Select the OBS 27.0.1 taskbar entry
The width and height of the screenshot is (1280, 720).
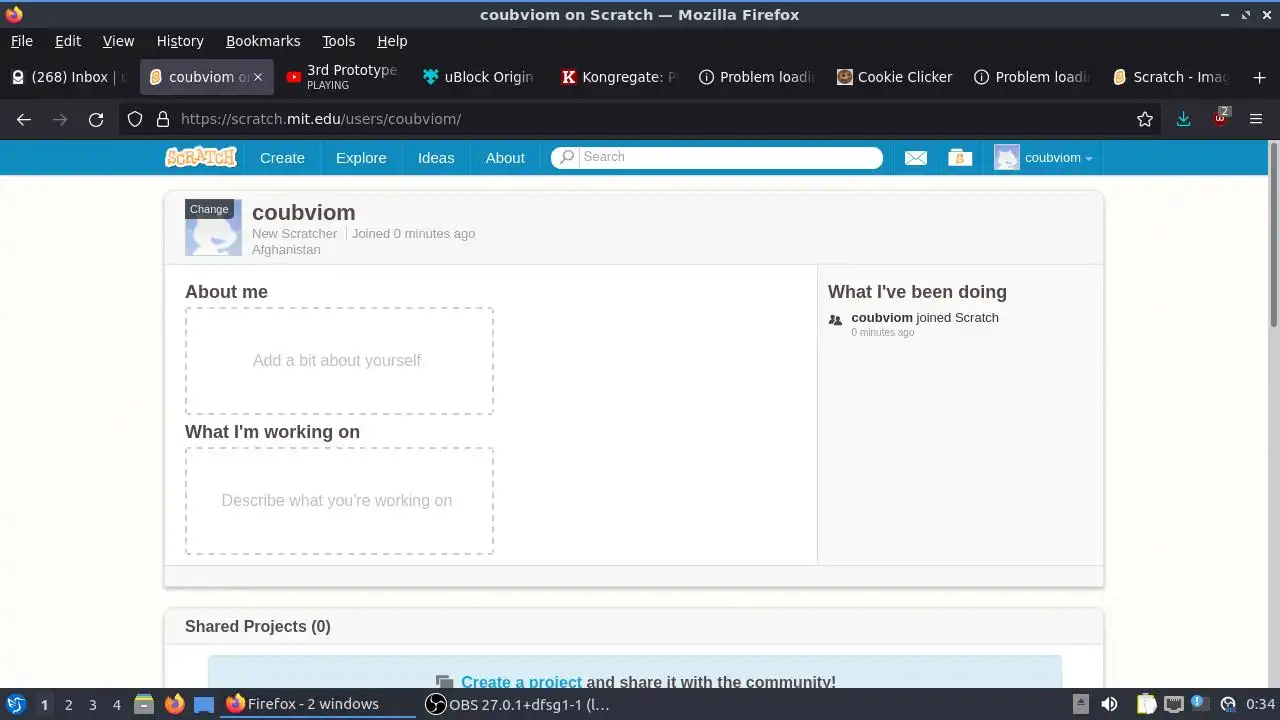518,704
